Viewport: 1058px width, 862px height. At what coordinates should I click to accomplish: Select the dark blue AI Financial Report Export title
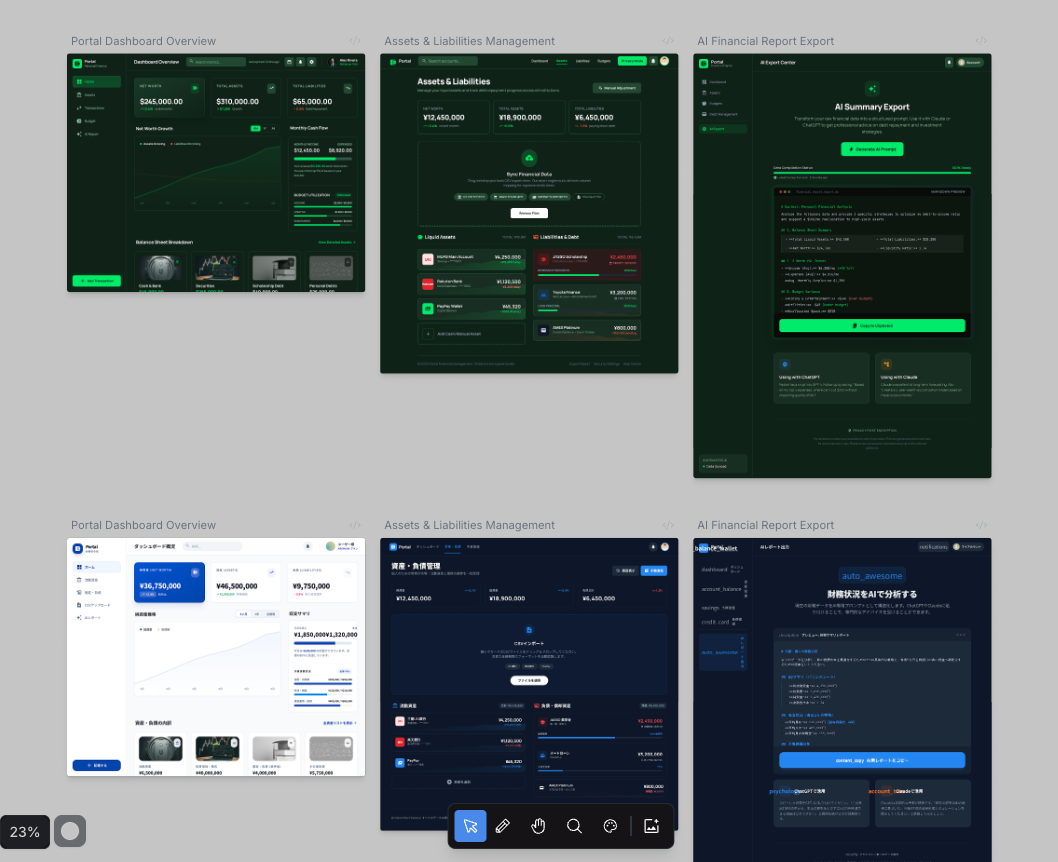[765, 525]
